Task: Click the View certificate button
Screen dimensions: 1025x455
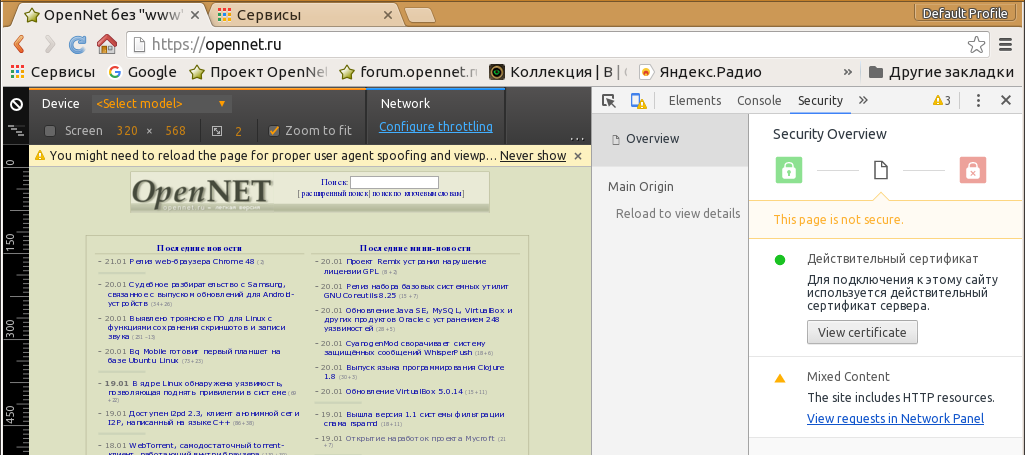Action: [862, 332]
